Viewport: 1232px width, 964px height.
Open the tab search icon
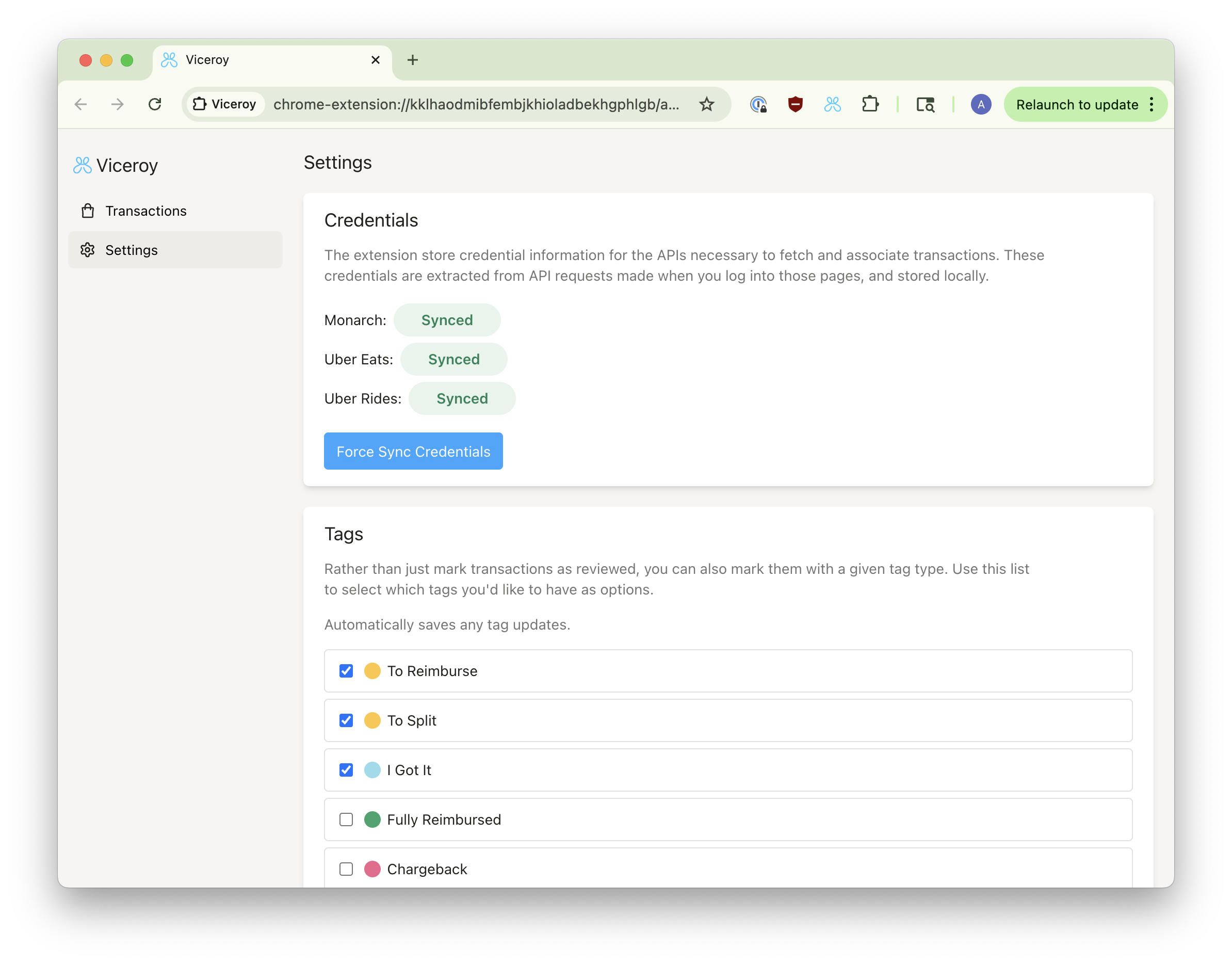pos(925,104)
